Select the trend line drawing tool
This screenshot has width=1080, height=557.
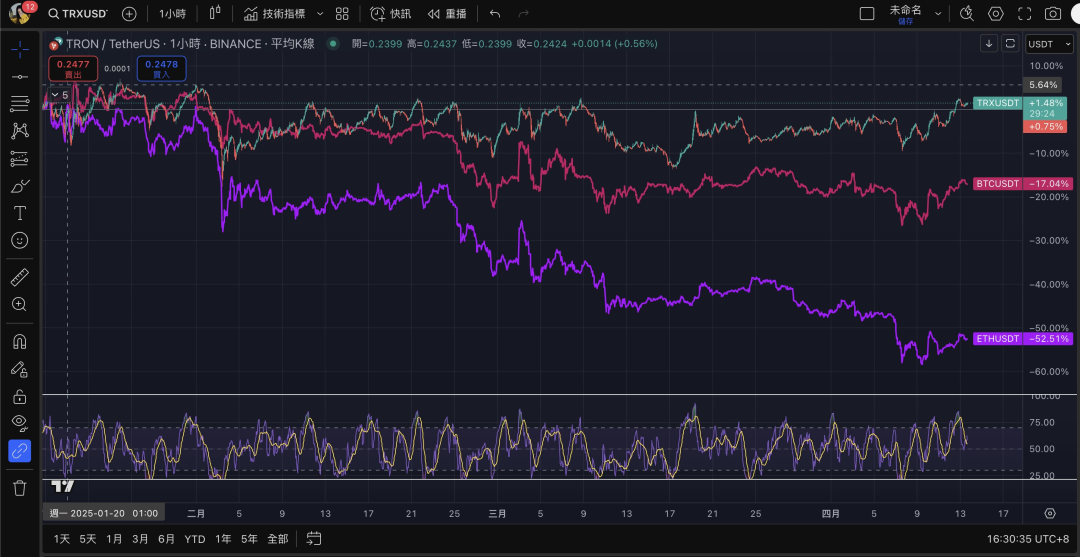[x=20, y=76]
